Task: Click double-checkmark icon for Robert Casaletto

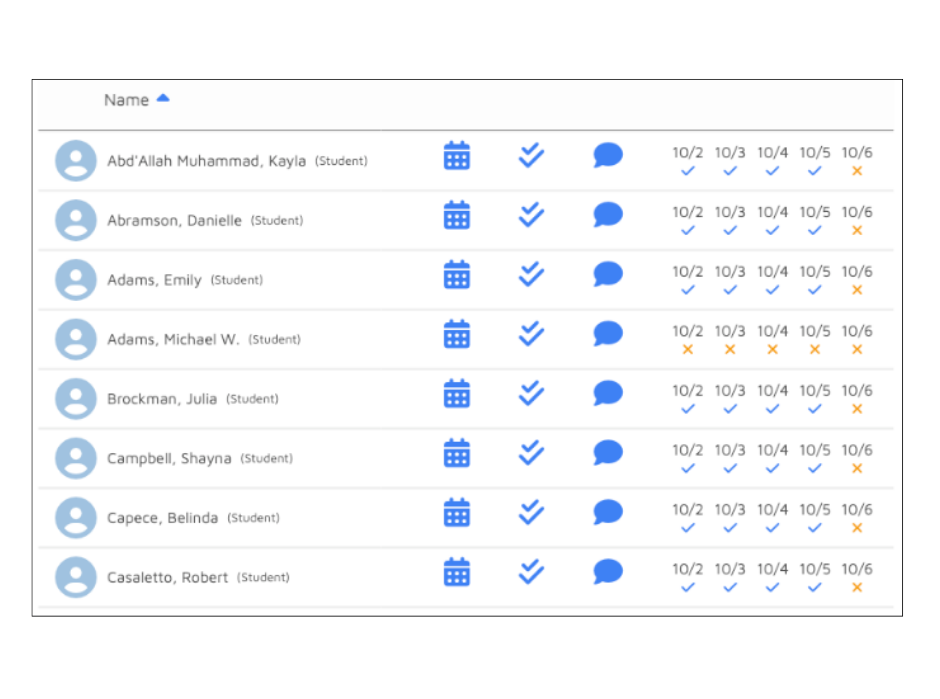Action: pos(531,572)
